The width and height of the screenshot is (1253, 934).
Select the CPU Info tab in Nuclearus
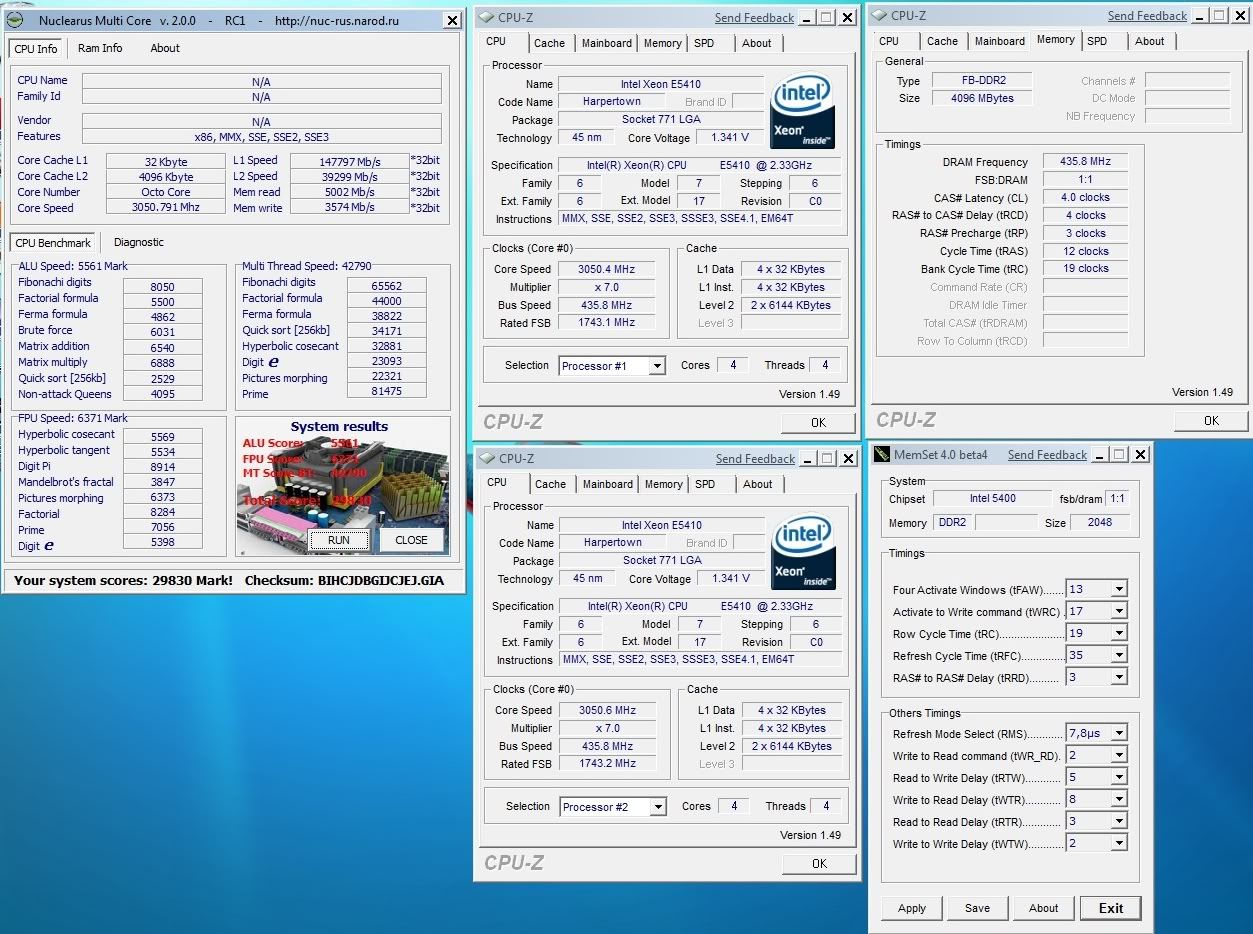click(37, 49)
